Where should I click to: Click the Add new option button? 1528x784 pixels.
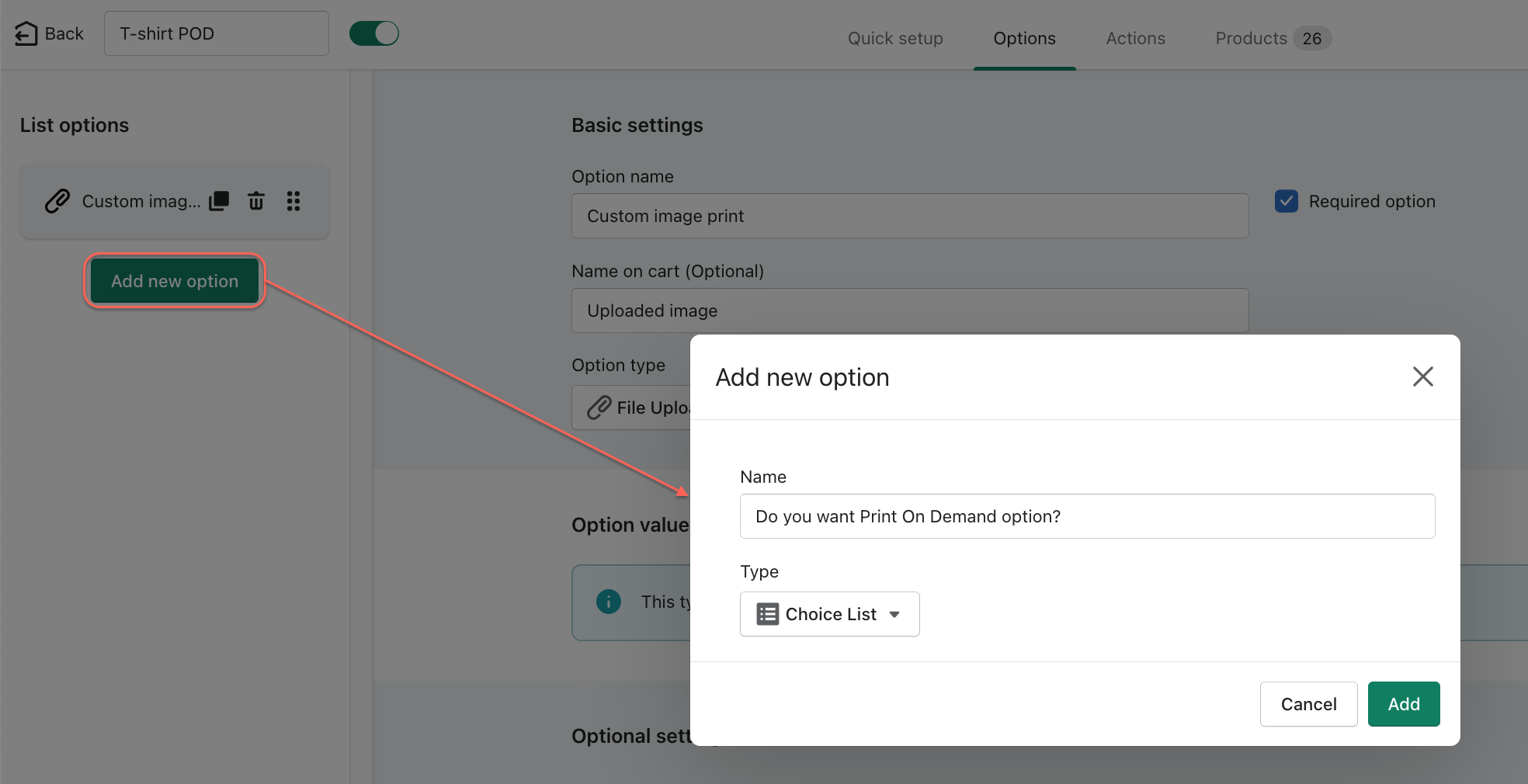coord(175,281)
